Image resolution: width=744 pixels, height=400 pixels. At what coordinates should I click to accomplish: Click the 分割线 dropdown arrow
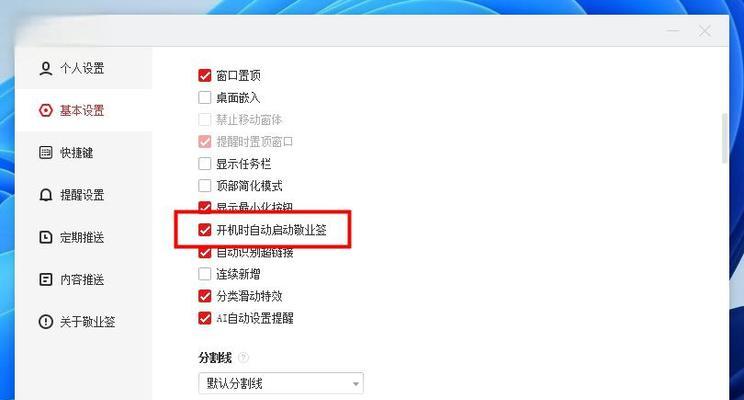(356, 384)
